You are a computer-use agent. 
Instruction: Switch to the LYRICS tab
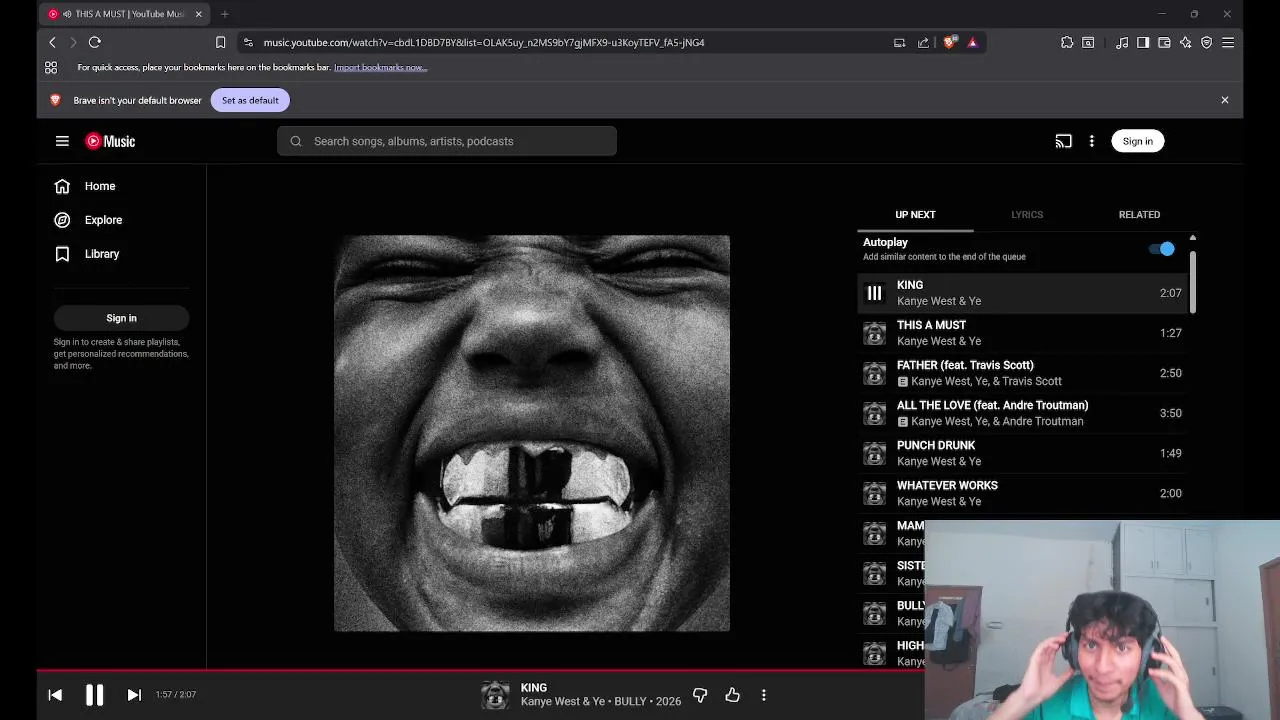(1027, 214)
